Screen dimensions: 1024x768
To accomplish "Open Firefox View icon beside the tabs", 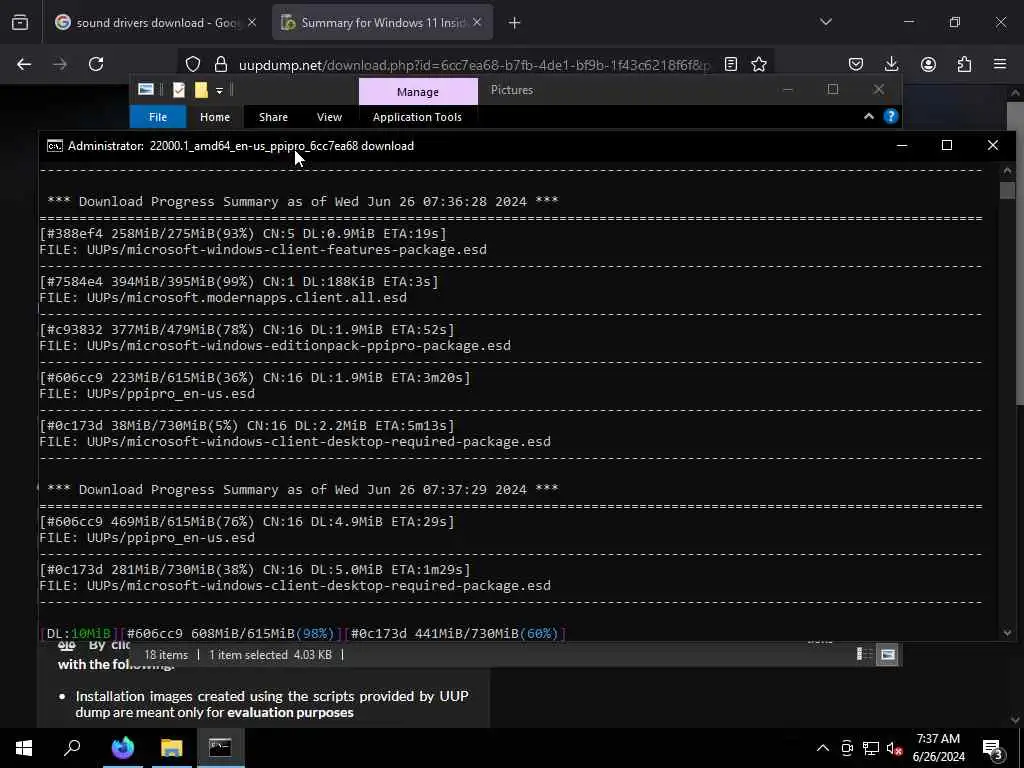I will (20, 23).
